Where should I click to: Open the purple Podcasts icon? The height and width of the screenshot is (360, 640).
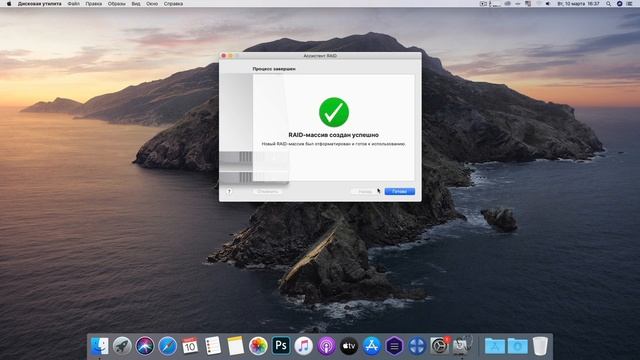[x=326, y=346]
